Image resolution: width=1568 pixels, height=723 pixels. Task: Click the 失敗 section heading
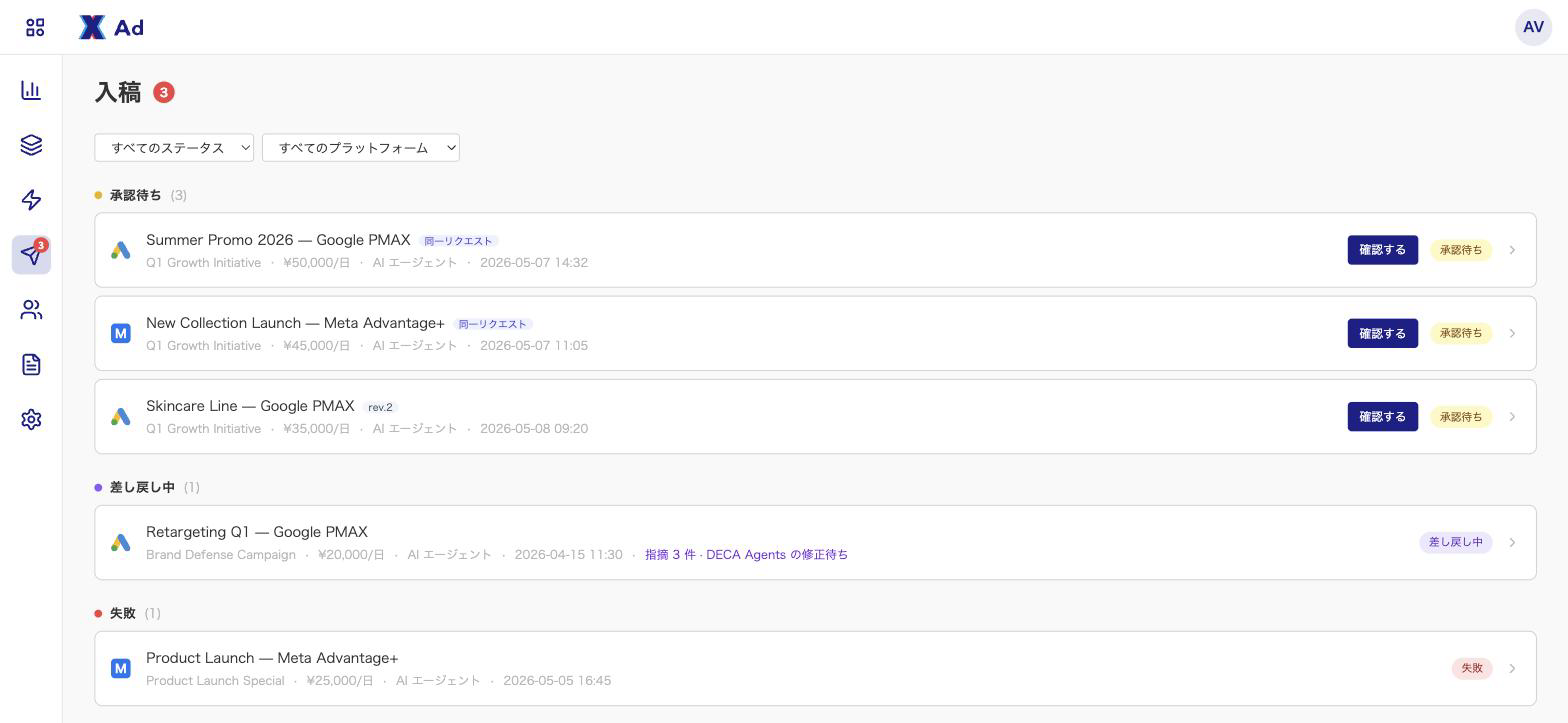(122, 613)
